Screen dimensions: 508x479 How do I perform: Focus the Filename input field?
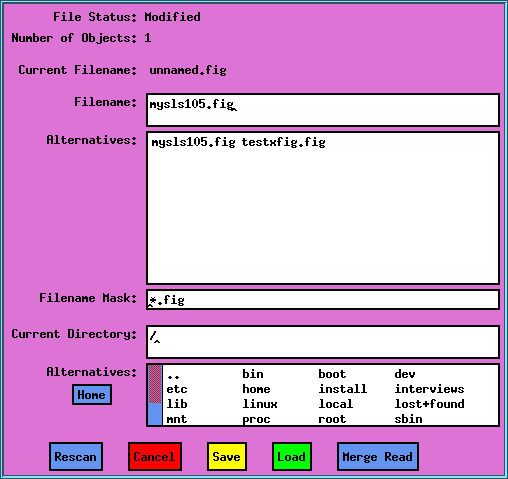323,110
